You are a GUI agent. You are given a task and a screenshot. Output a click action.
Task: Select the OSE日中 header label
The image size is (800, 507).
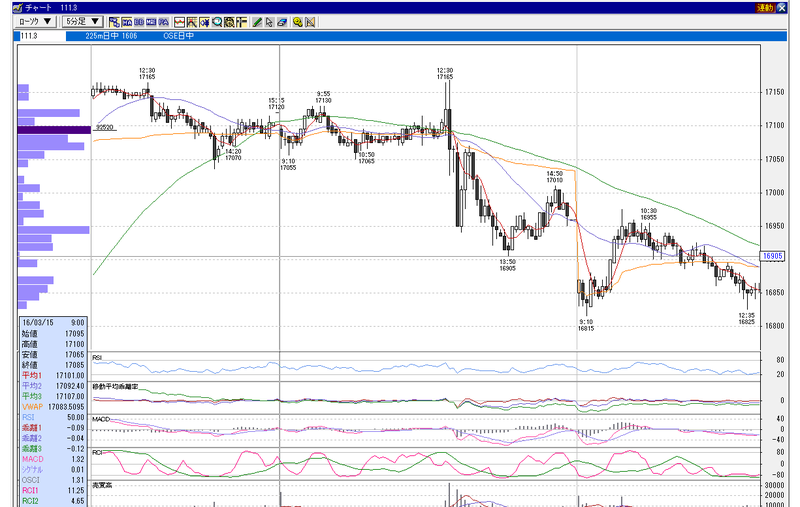[179, 36]
